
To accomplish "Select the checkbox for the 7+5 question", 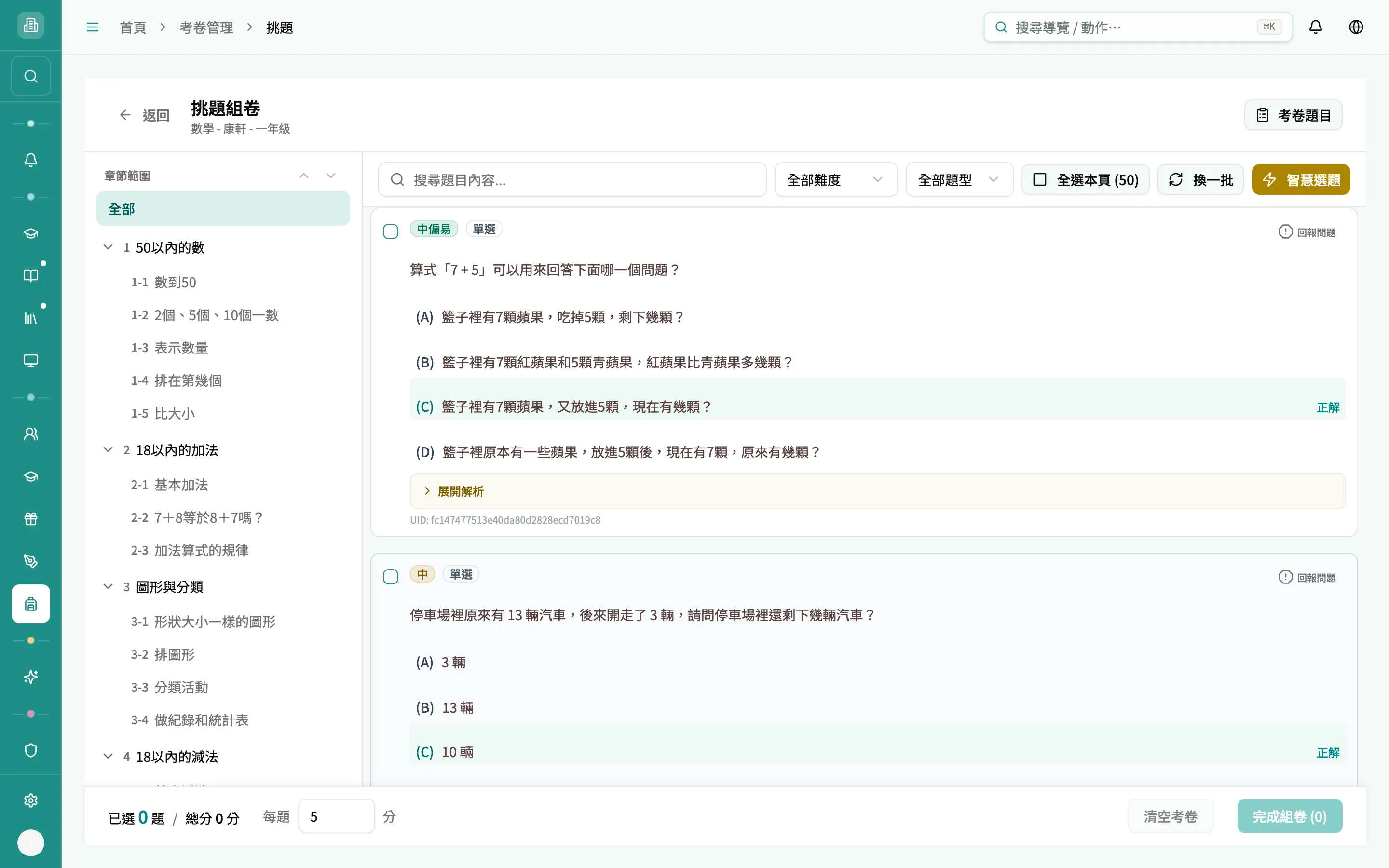I will [390, 231].
